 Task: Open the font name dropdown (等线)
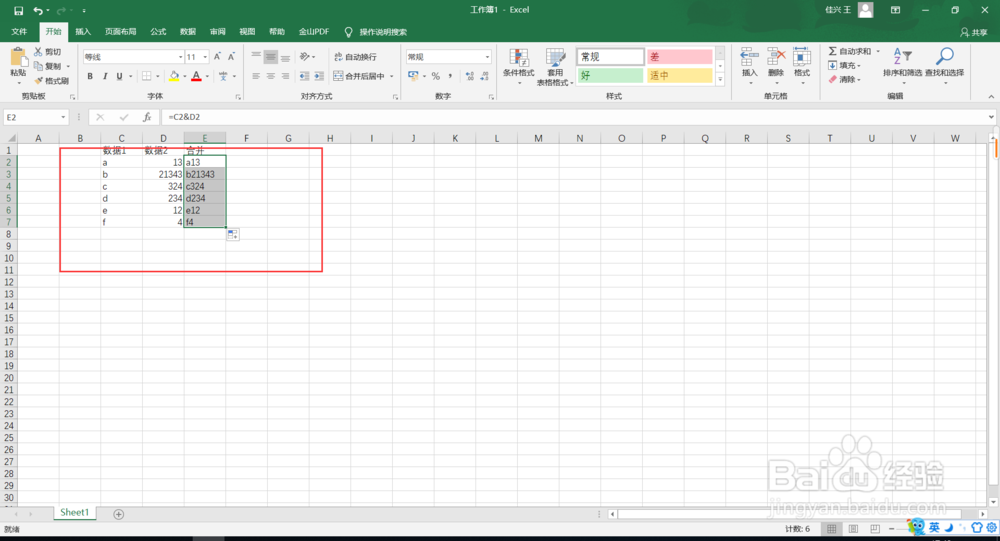pyautogui.click(x=180, y=57)
